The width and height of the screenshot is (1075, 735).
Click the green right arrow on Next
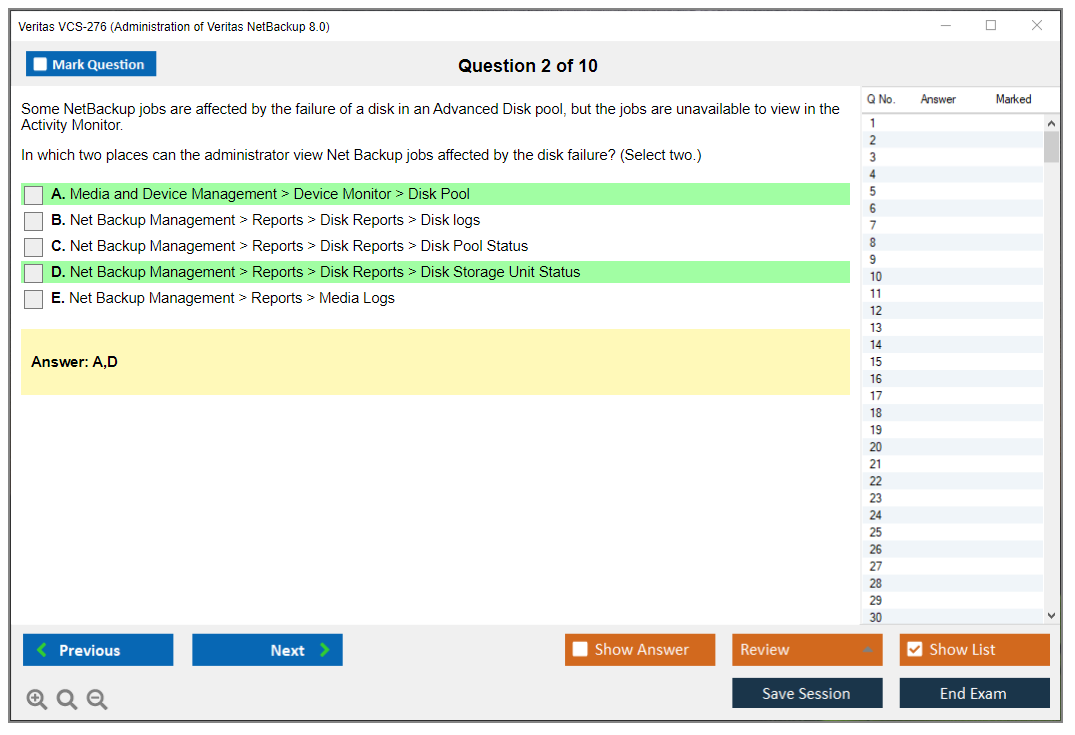[x=325, y=650]
